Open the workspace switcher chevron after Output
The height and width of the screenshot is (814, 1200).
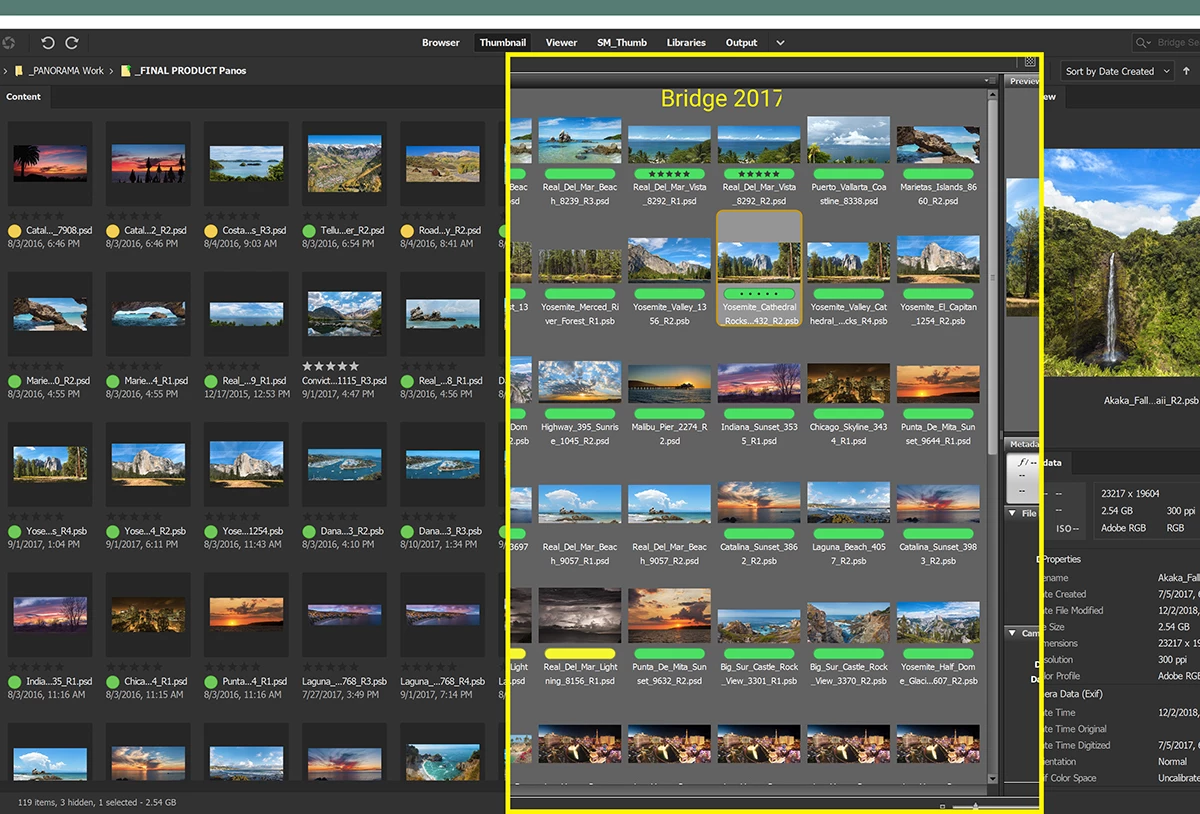click(780, 43)
